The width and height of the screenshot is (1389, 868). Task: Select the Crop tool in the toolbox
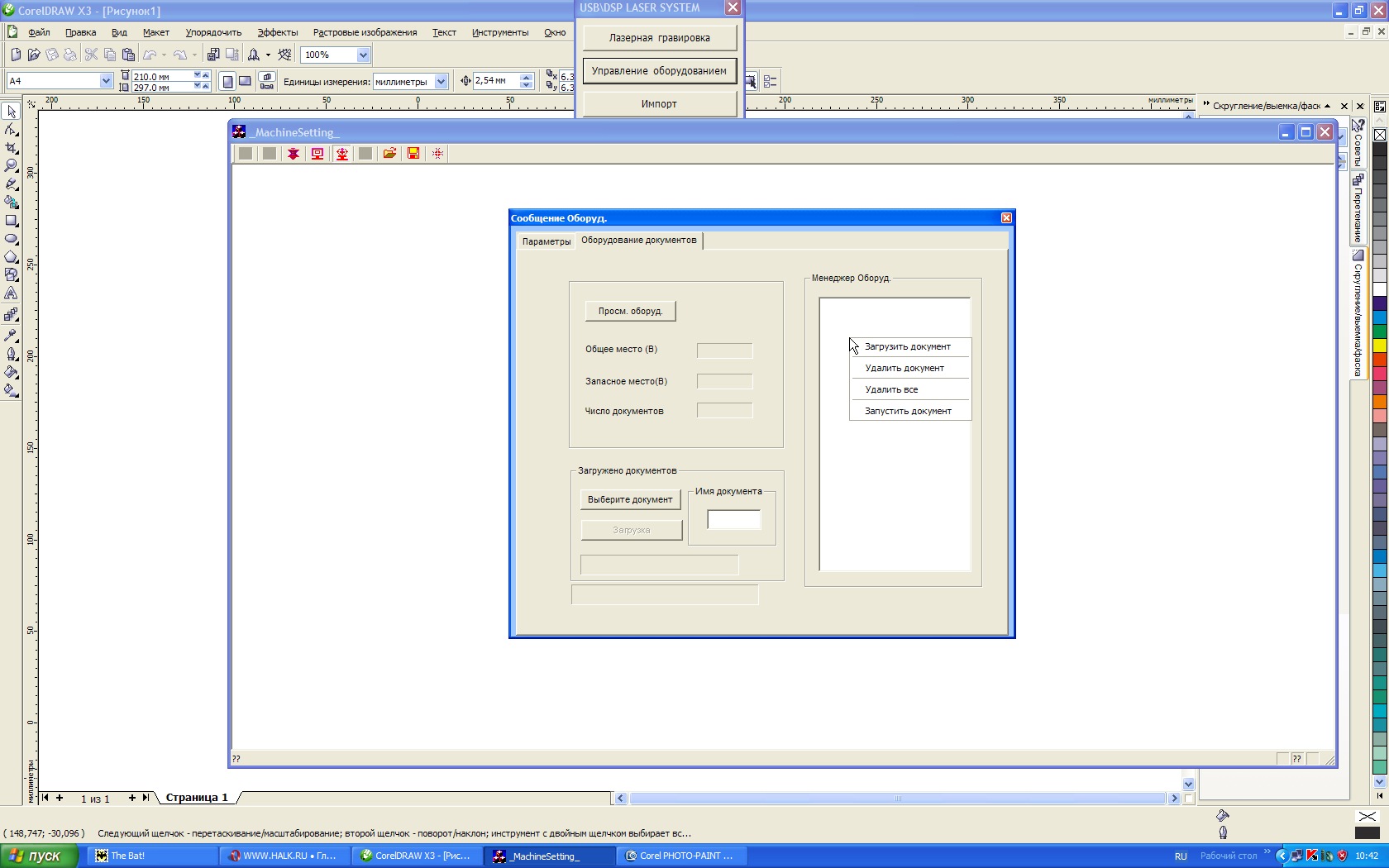point(12,148)
